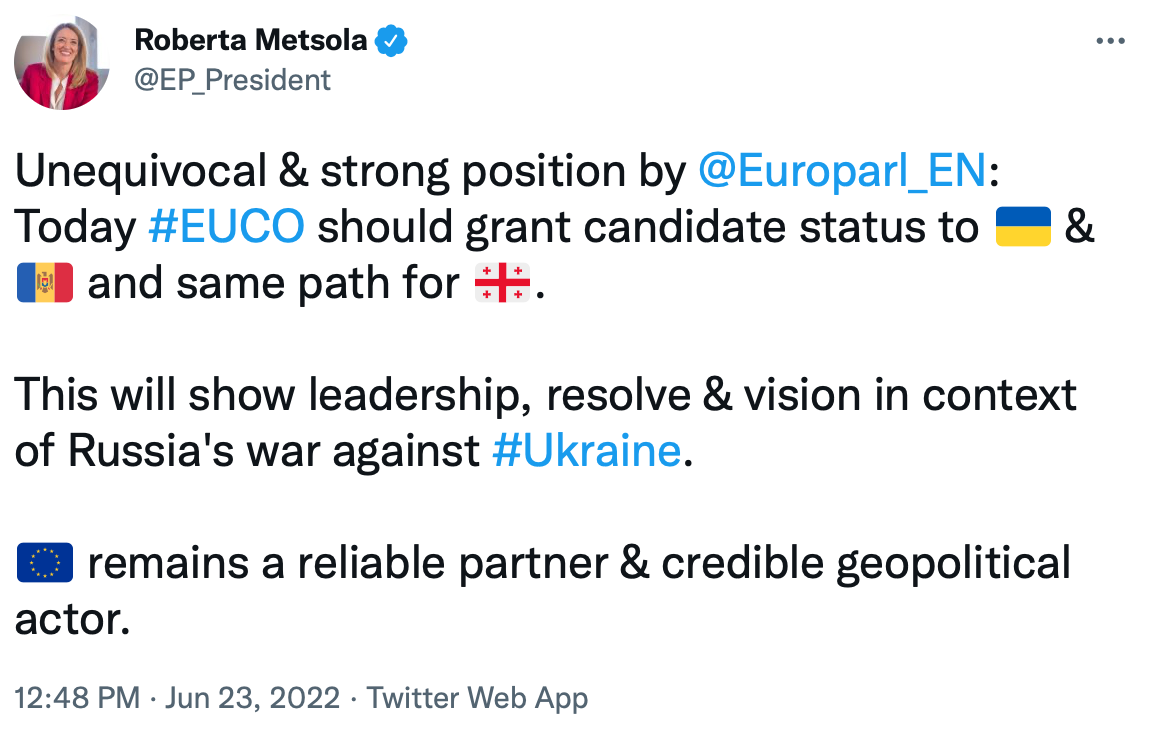Click the blue verified badge
Screen dimensions: 1152x748
391,41
